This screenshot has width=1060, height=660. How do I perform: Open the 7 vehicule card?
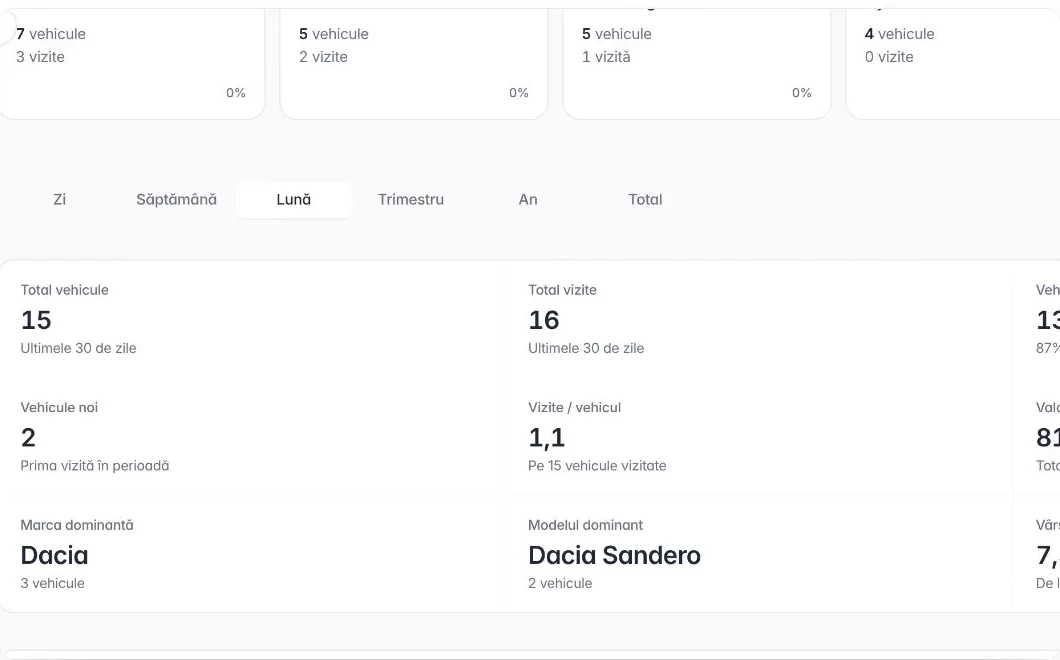[132, 64]
